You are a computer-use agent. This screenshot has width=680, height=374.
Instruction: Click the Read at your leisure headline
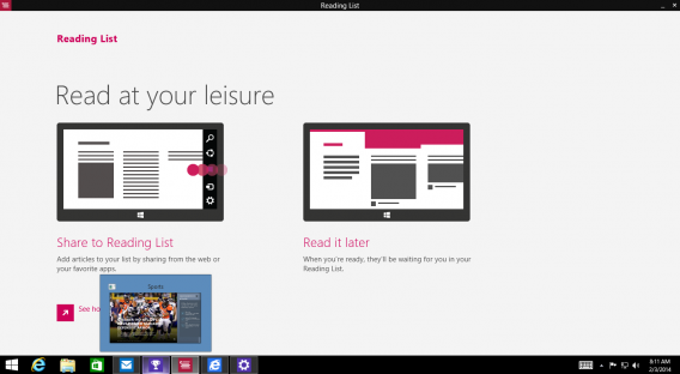click(165, 96)
